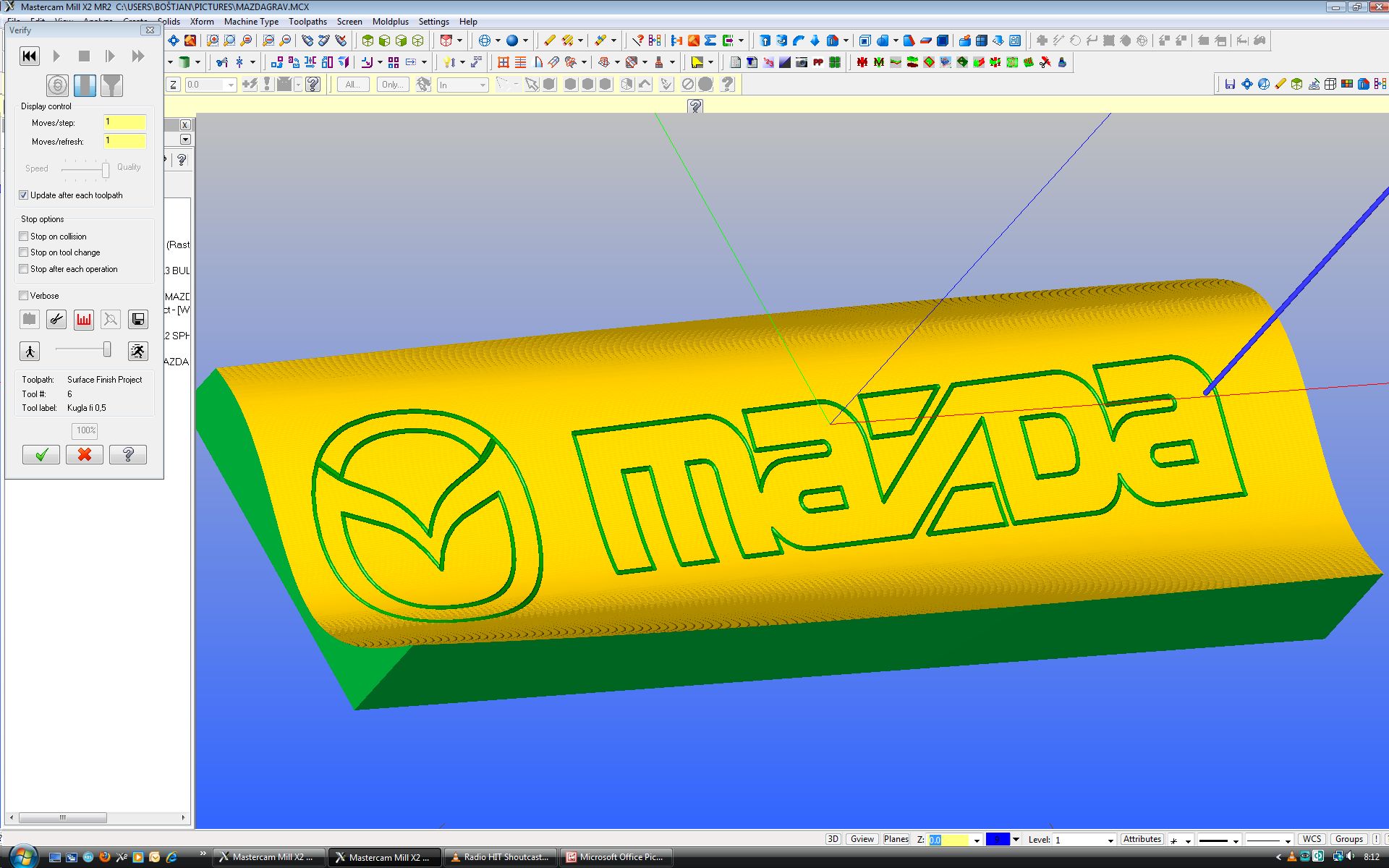1389x868 pixels.
Task: Click the Moves/step input field
Action: (124, 122)
